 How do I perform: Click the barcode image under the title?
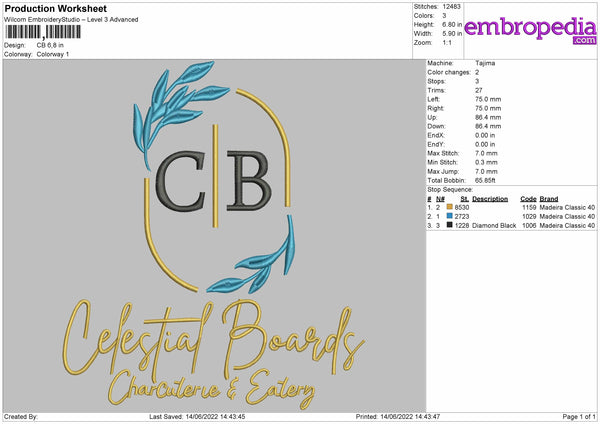coord(43,32)
